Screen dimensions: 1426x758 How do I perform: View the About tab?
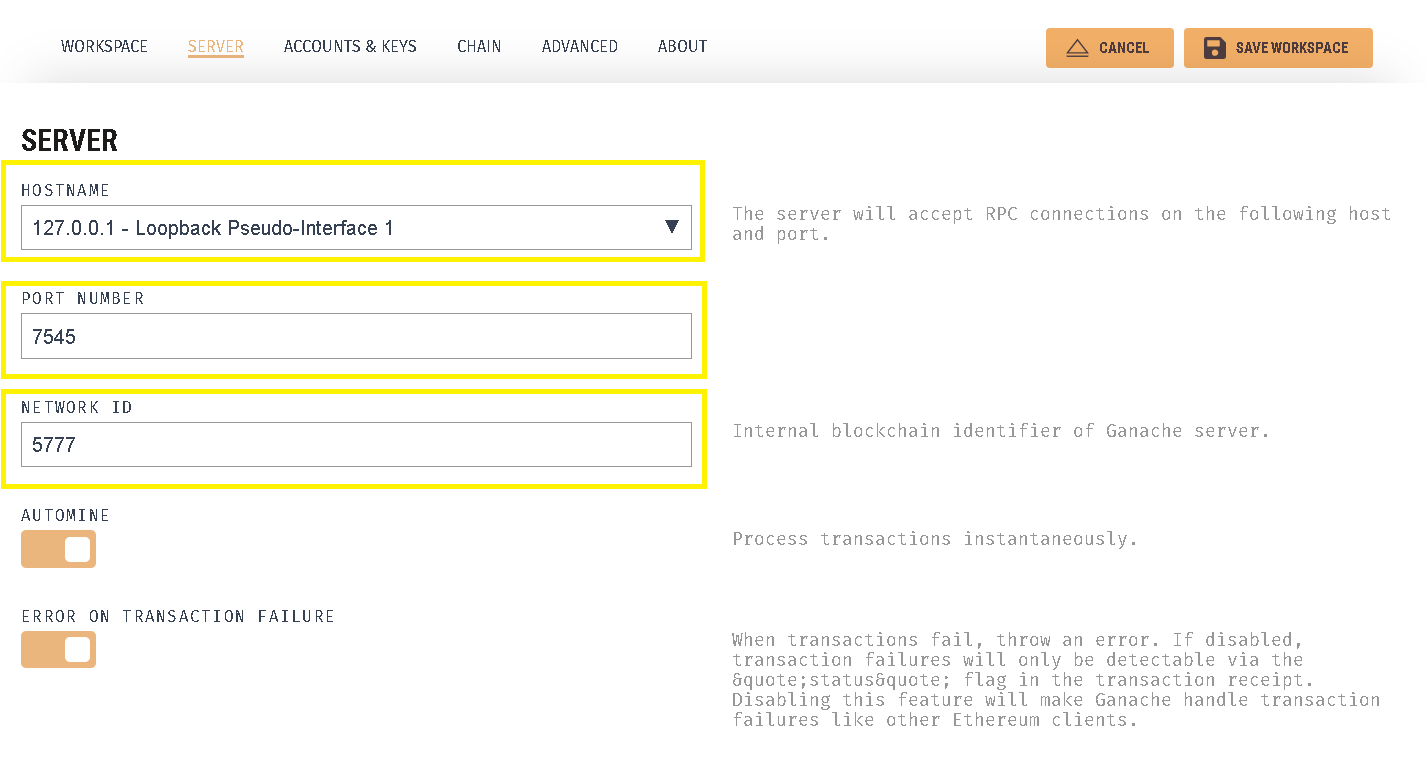pos(682,46)
